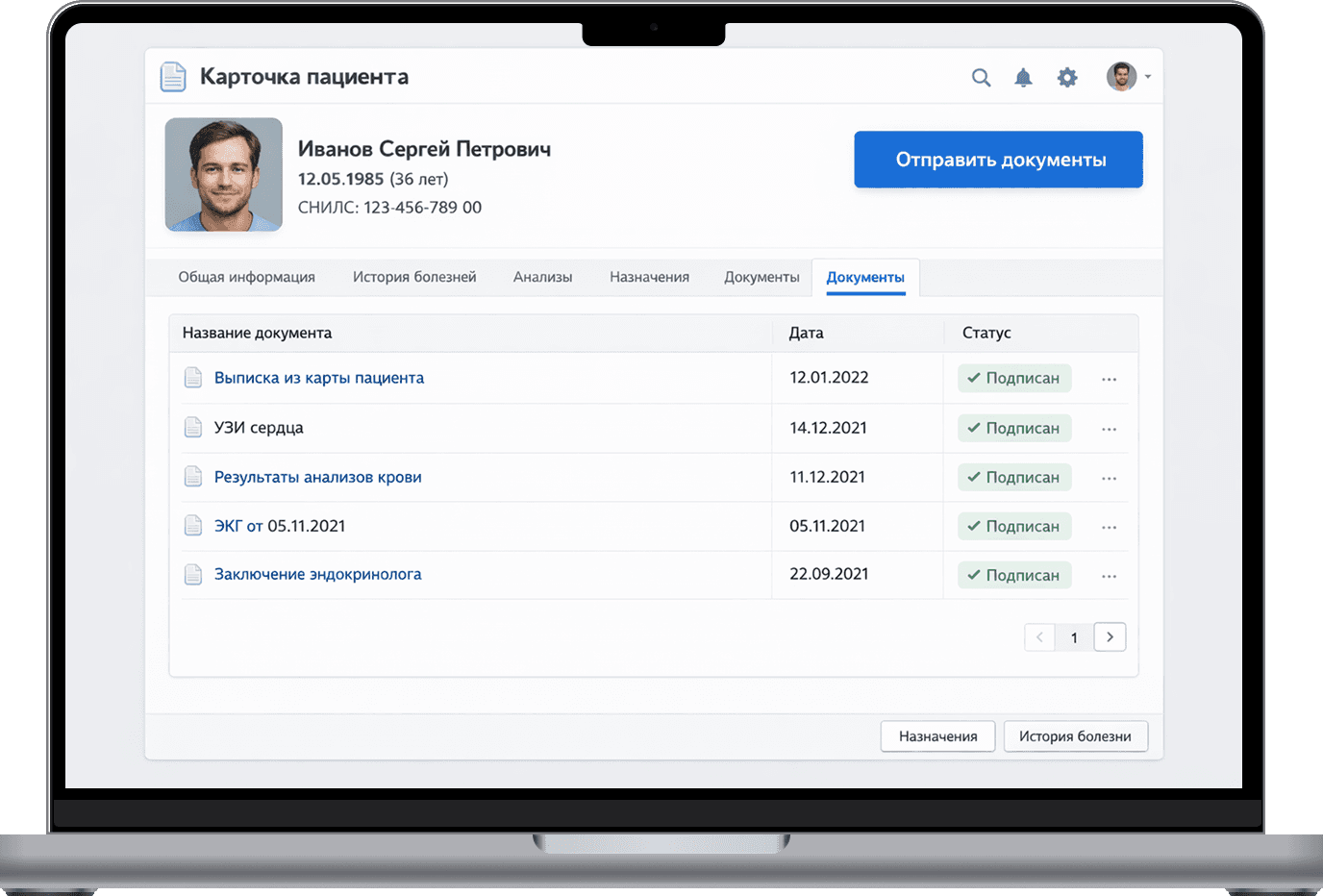This screenshot has height=896, width=1323.
Task: Click file icon beside Выписка из карты пациента
Action: point(193,378)
